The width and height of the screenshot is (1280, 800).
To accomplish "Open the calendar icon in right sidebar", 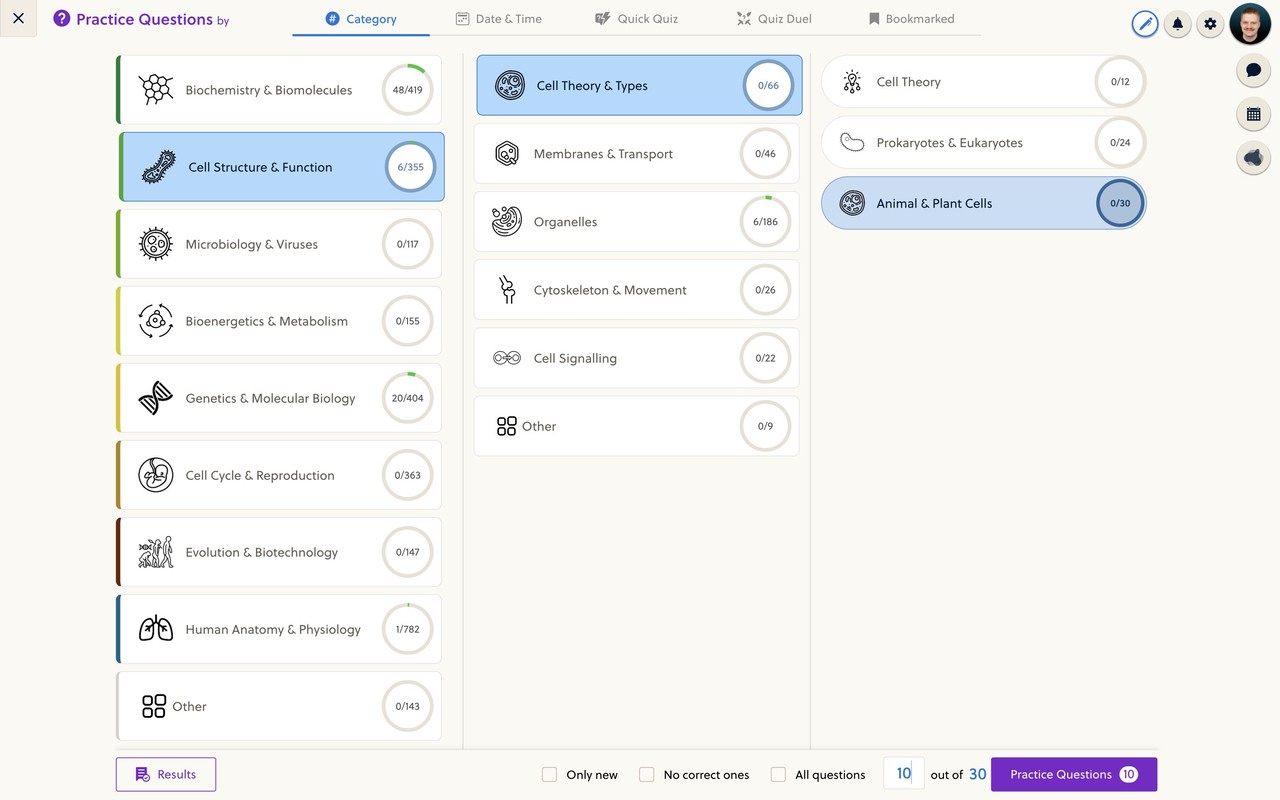I will pyautogui.click(x=1254, y=114).
